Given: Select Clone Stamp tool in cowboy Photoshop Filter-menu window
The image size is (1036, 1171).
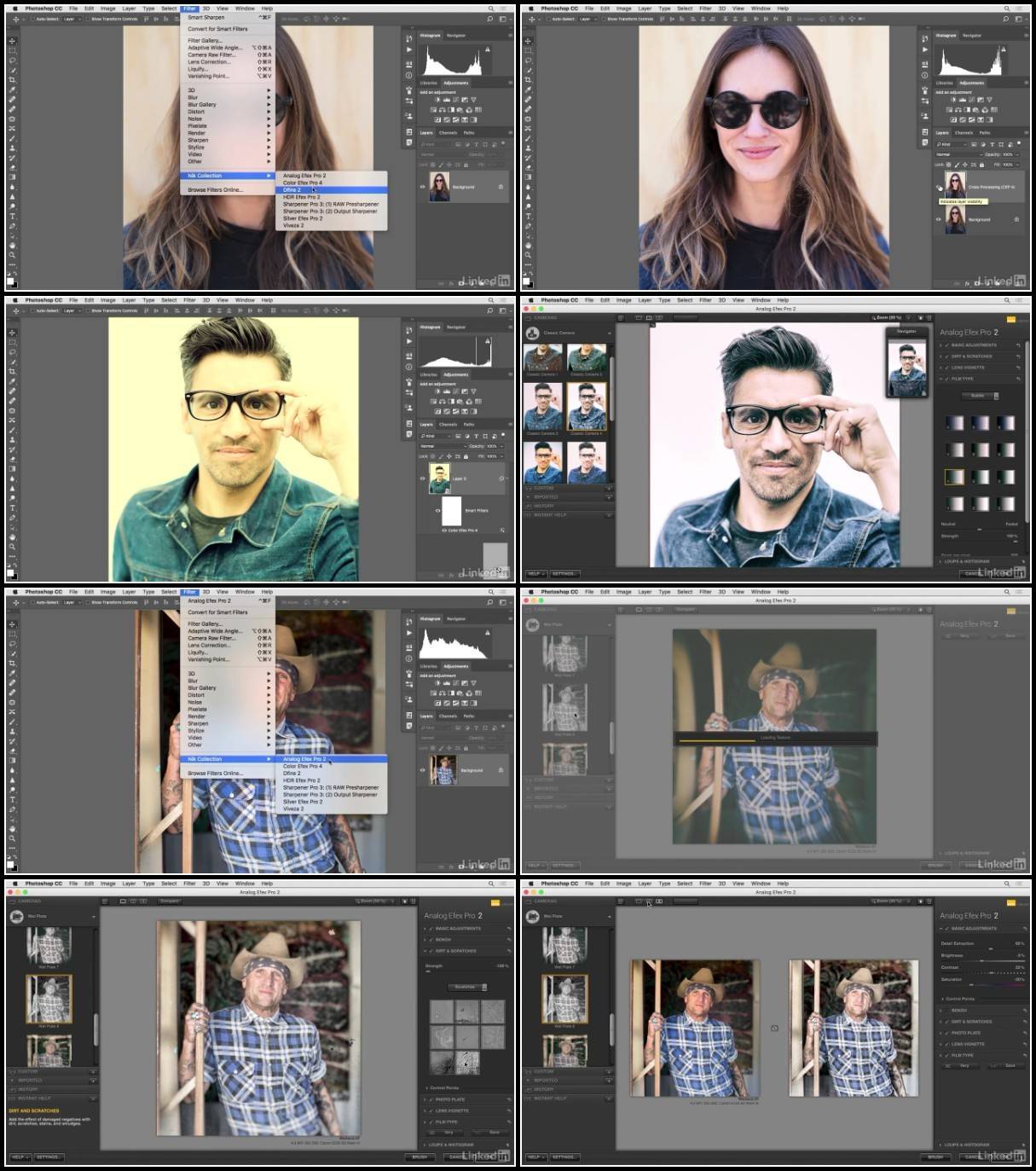Looking at the screenshot, I should [x=12, y=731].
